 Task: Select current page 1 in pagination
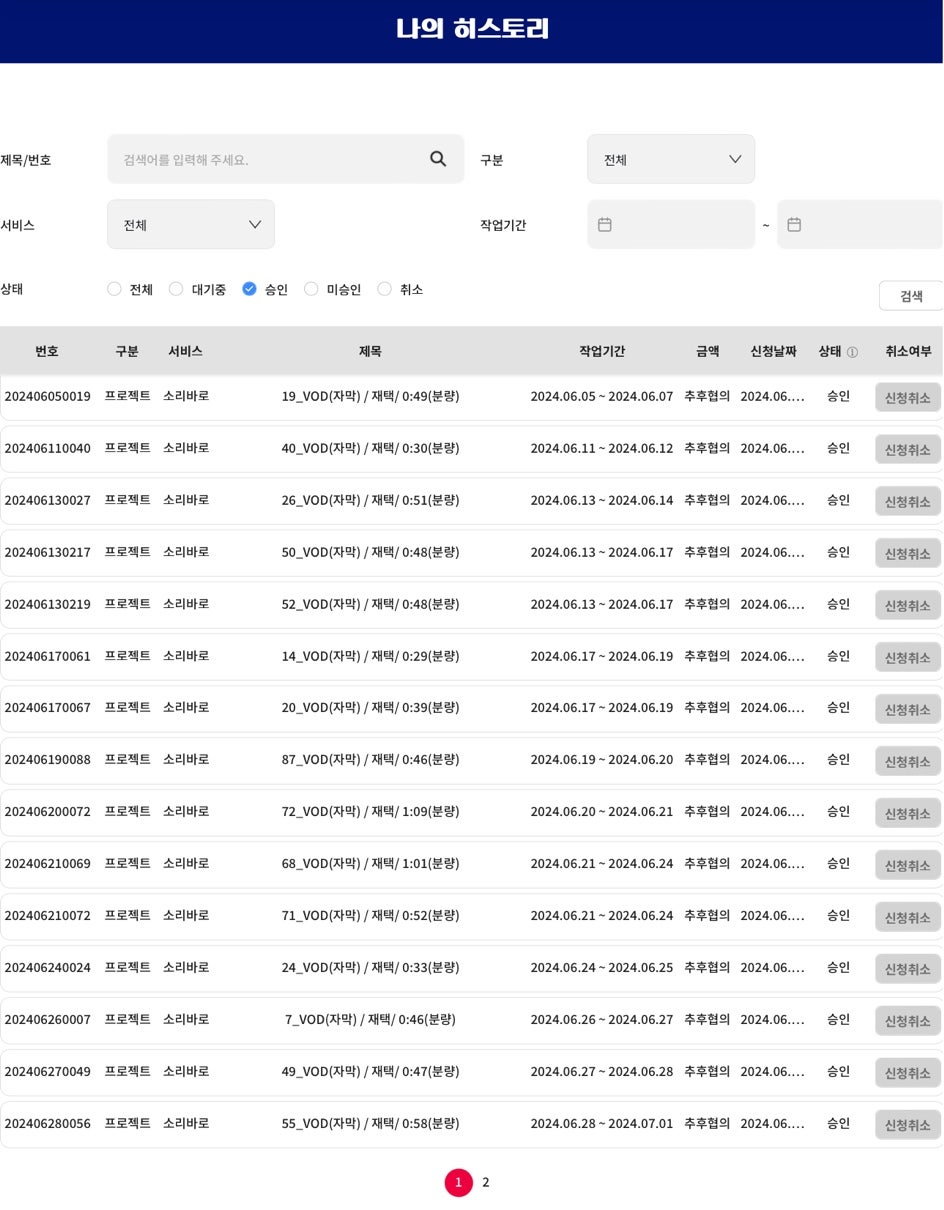click(458, 1182)
